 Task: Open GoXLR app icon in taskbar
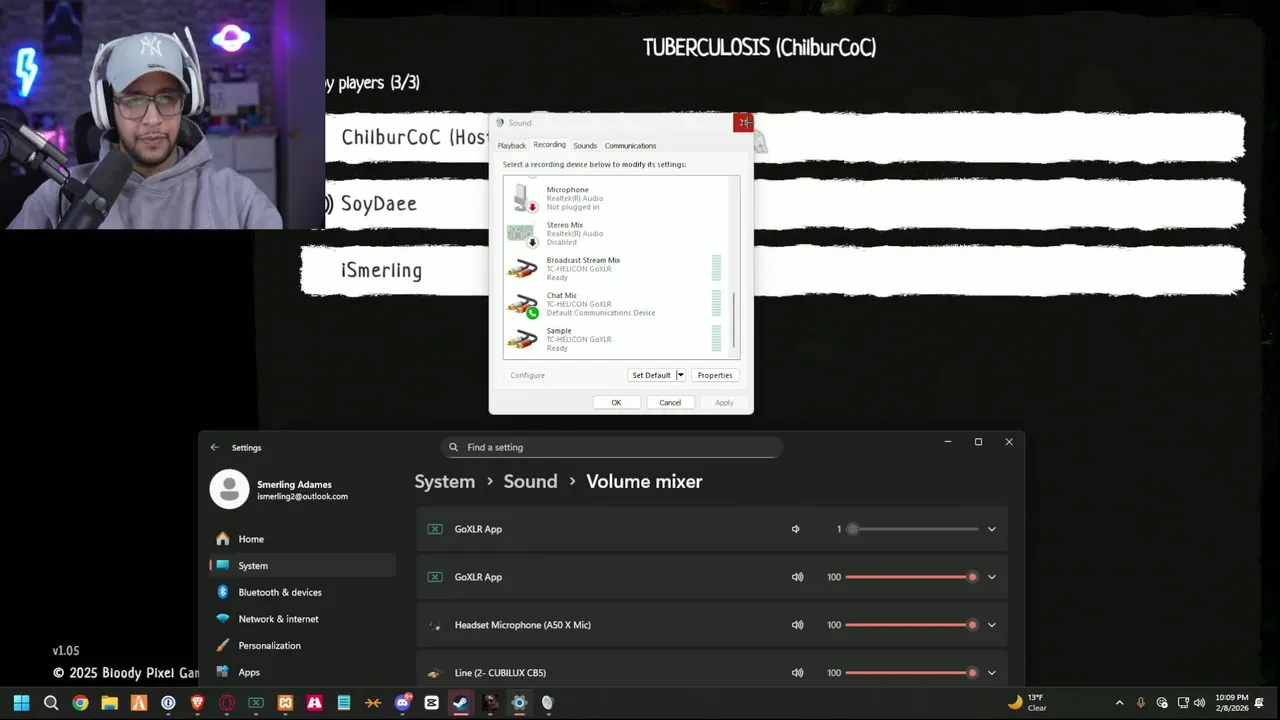[x=256, y=703]
